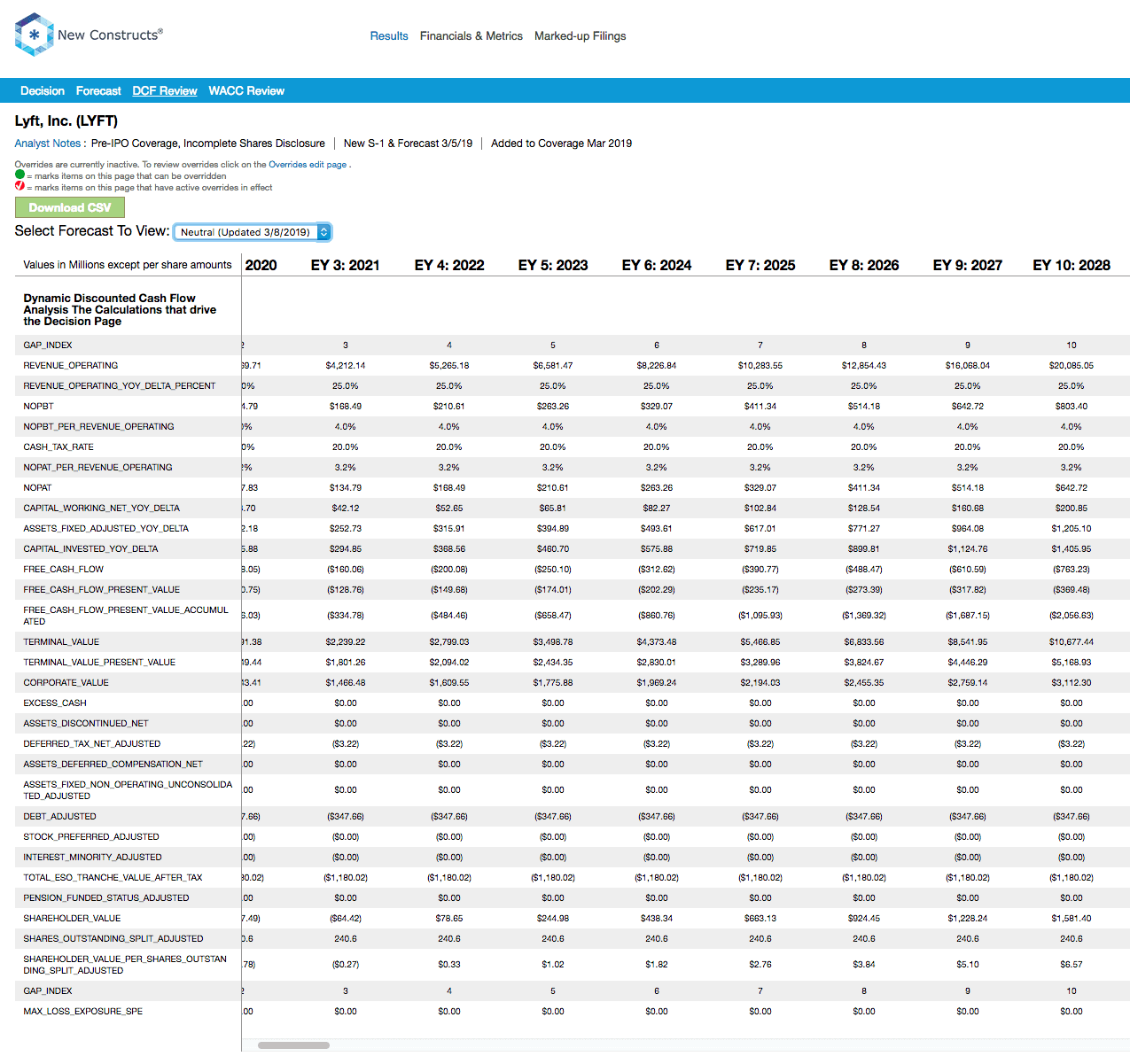Viewport: 1130px width, 1064px height.
Task: Click the 2027 capital invested delta $1,124.76
Action: pos(968,549)
